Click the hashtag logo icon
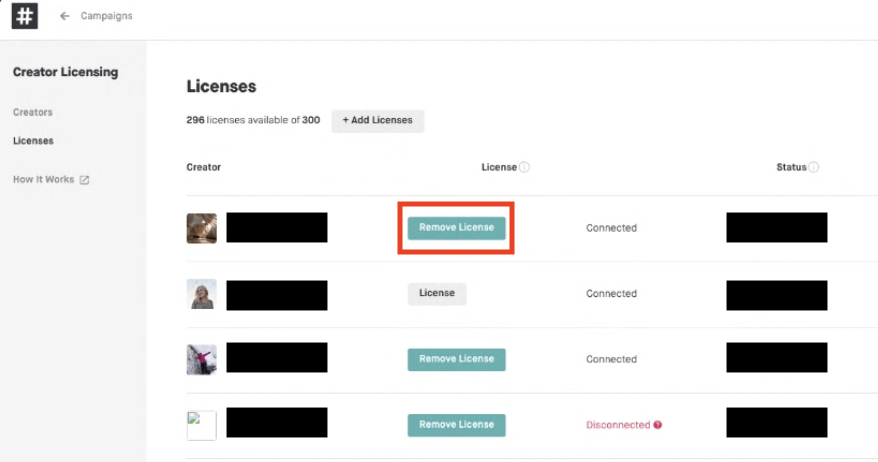 point(24,16)
